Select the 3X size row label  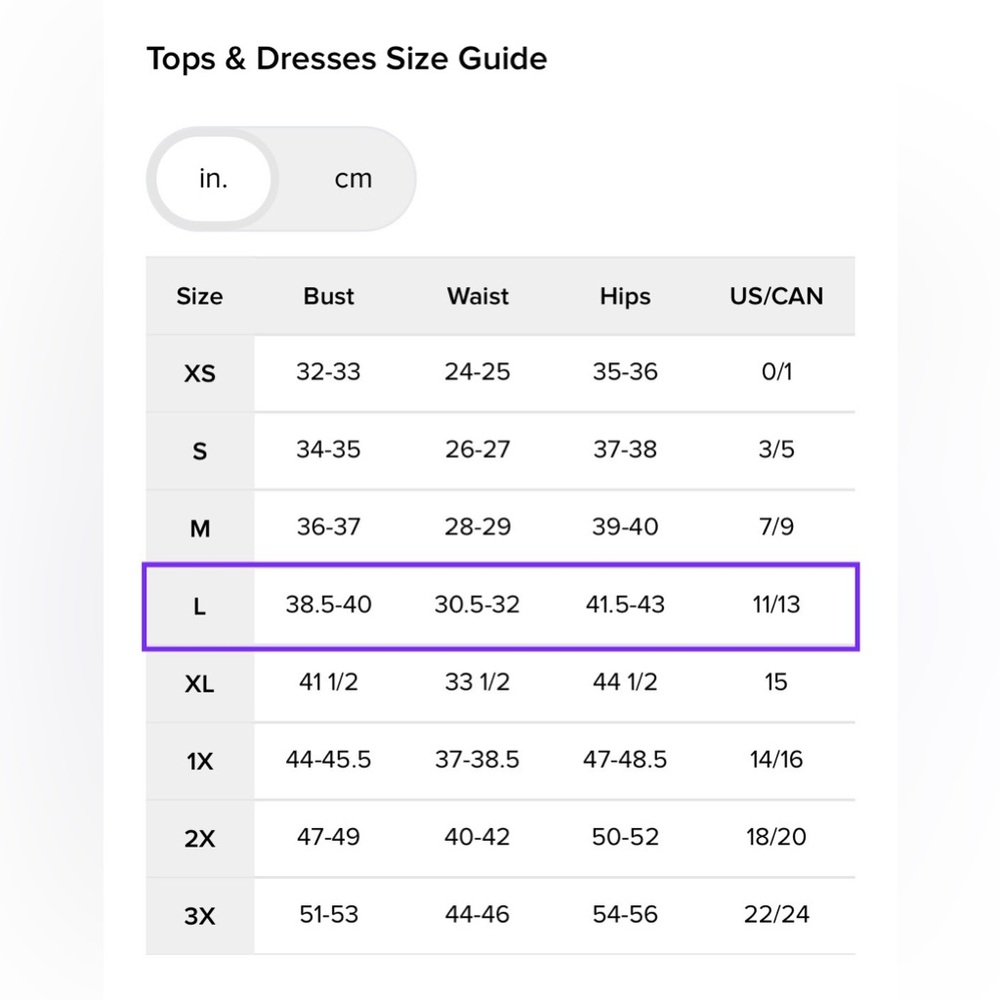pos(200,916)
